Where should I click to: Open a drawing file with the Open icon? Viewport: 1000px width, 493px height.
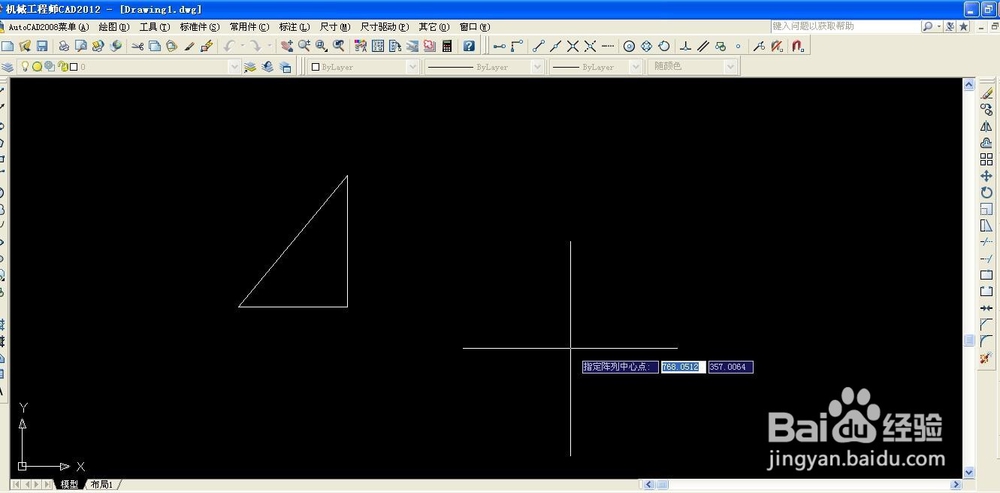[25, 46]
